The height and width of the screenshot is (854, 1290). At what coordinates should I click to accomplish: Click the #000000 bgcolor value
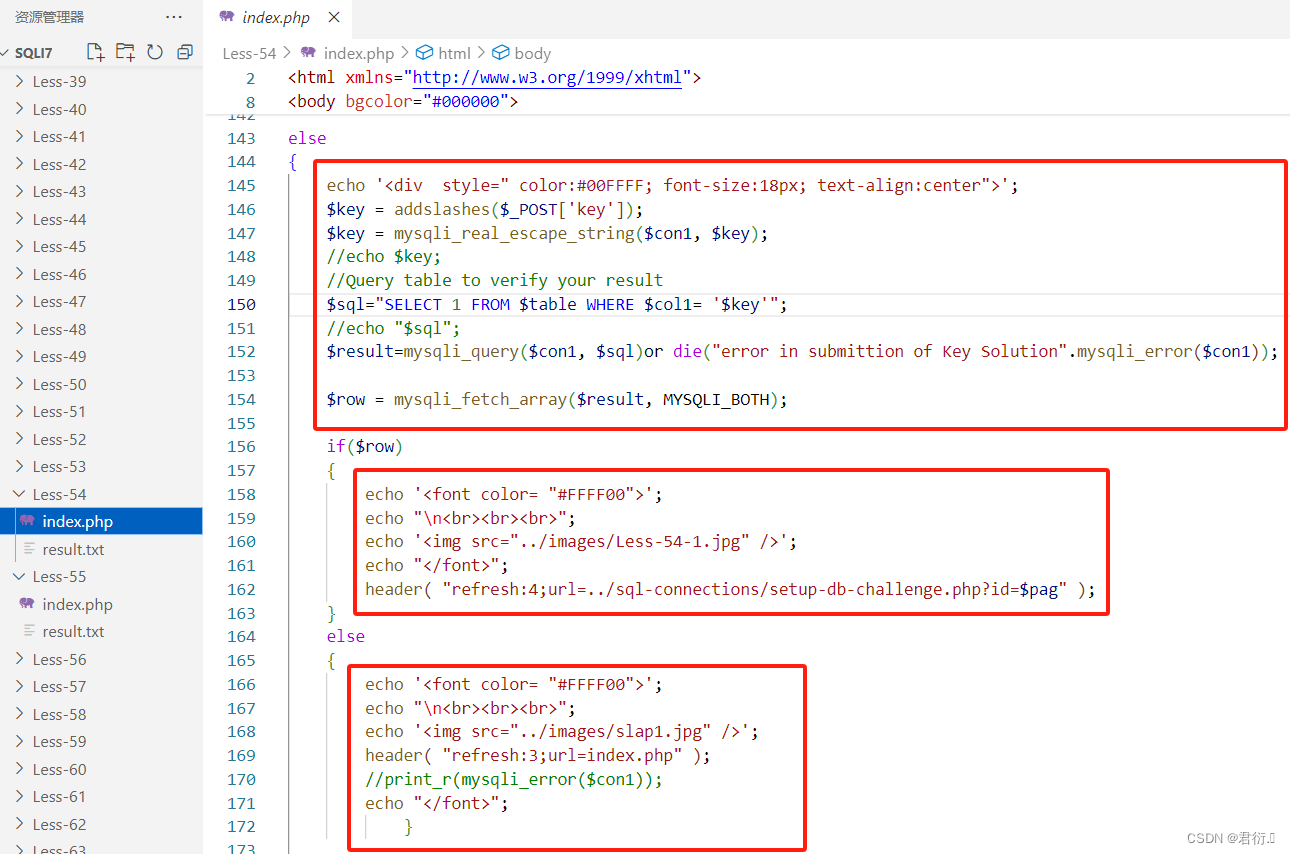[466, 102]
